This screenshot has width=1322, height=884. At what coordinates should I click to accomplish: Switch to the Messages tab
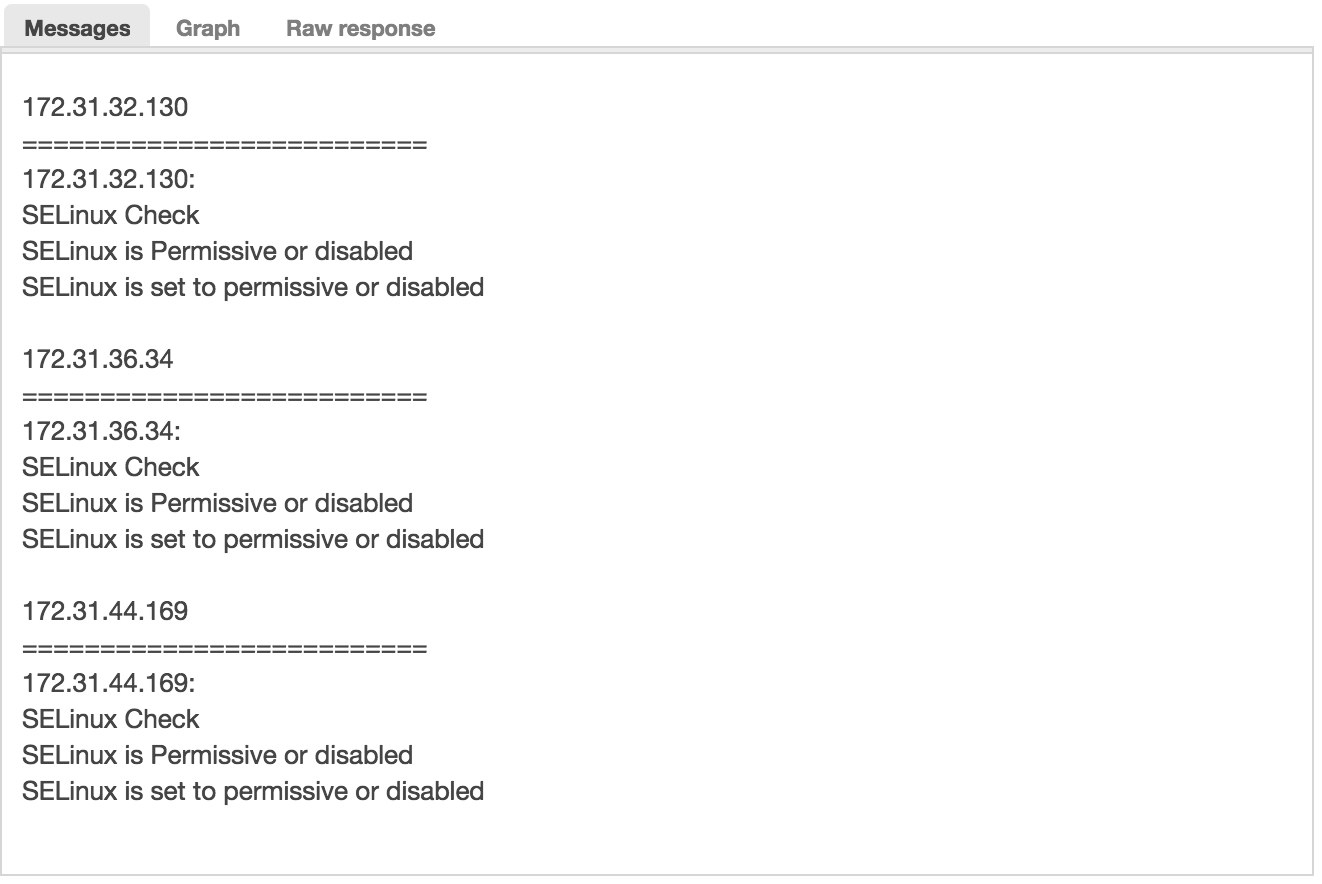tap(77, 28)
